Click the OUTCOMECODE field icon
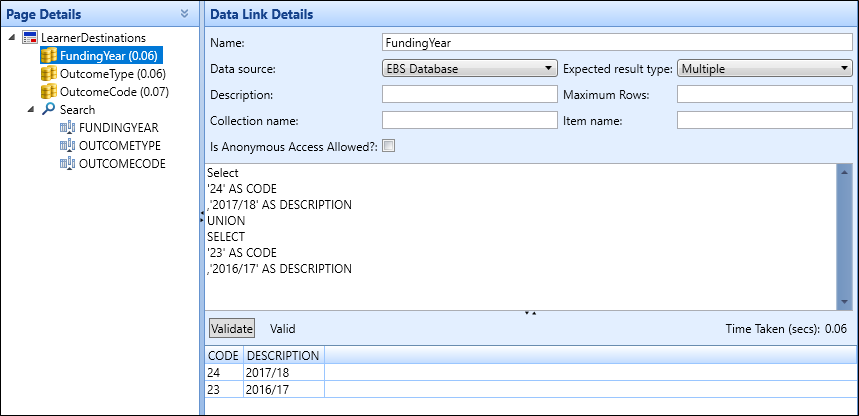859x416 pixels. 67,163
